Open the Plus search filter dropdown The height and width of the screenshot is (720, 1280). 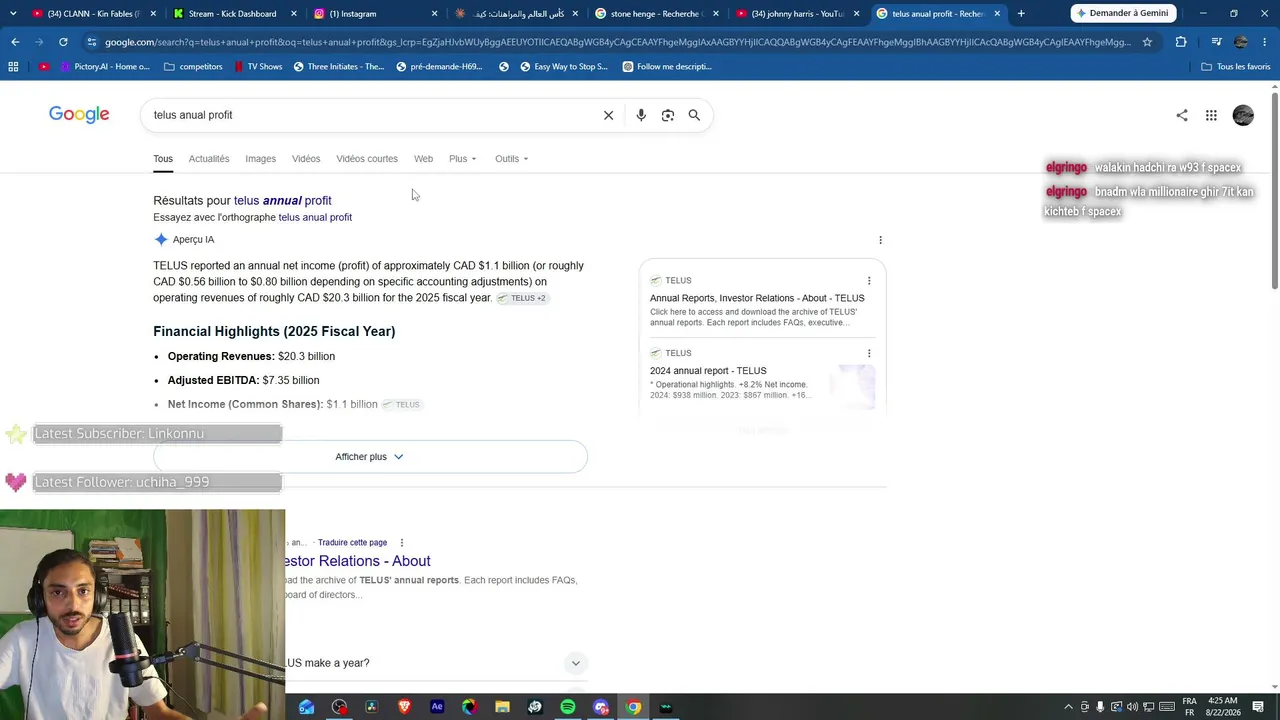pyautogui.click(x=463, y=159)
